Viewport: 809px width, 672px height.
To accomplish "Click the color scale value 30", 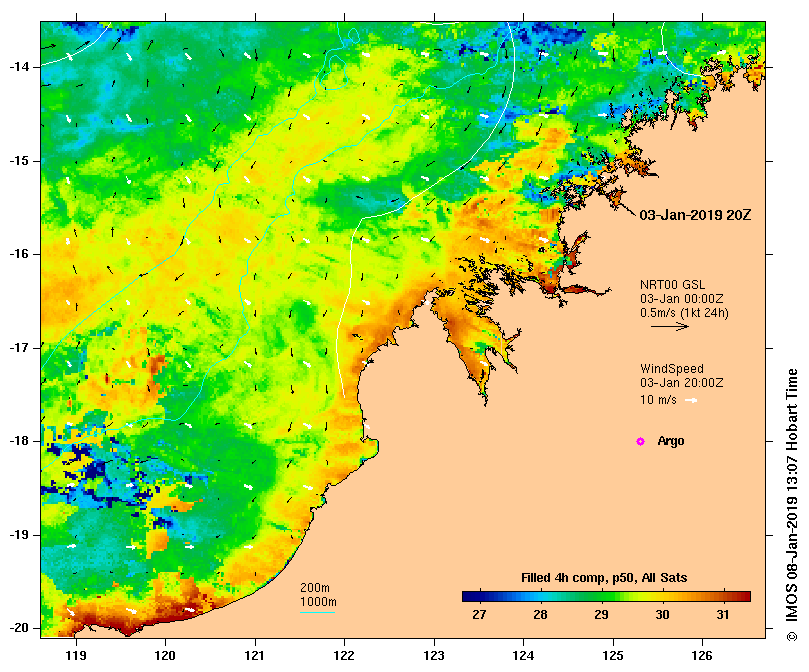I will [662, 615].
